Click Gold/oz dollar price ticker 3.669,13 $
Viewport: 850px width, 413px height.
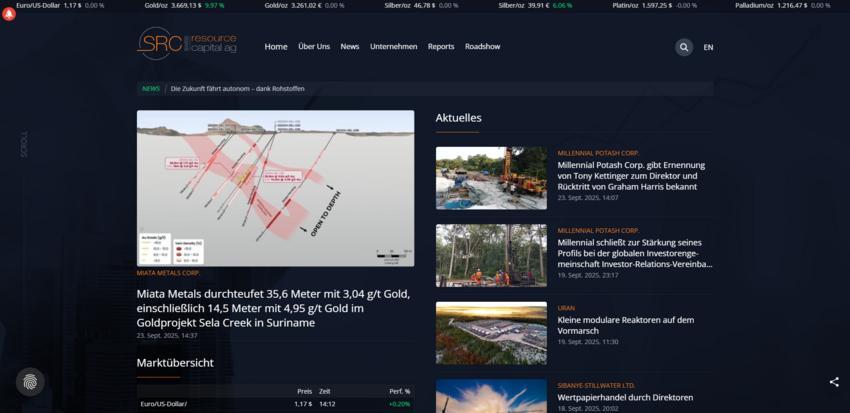tap(184, 5)
